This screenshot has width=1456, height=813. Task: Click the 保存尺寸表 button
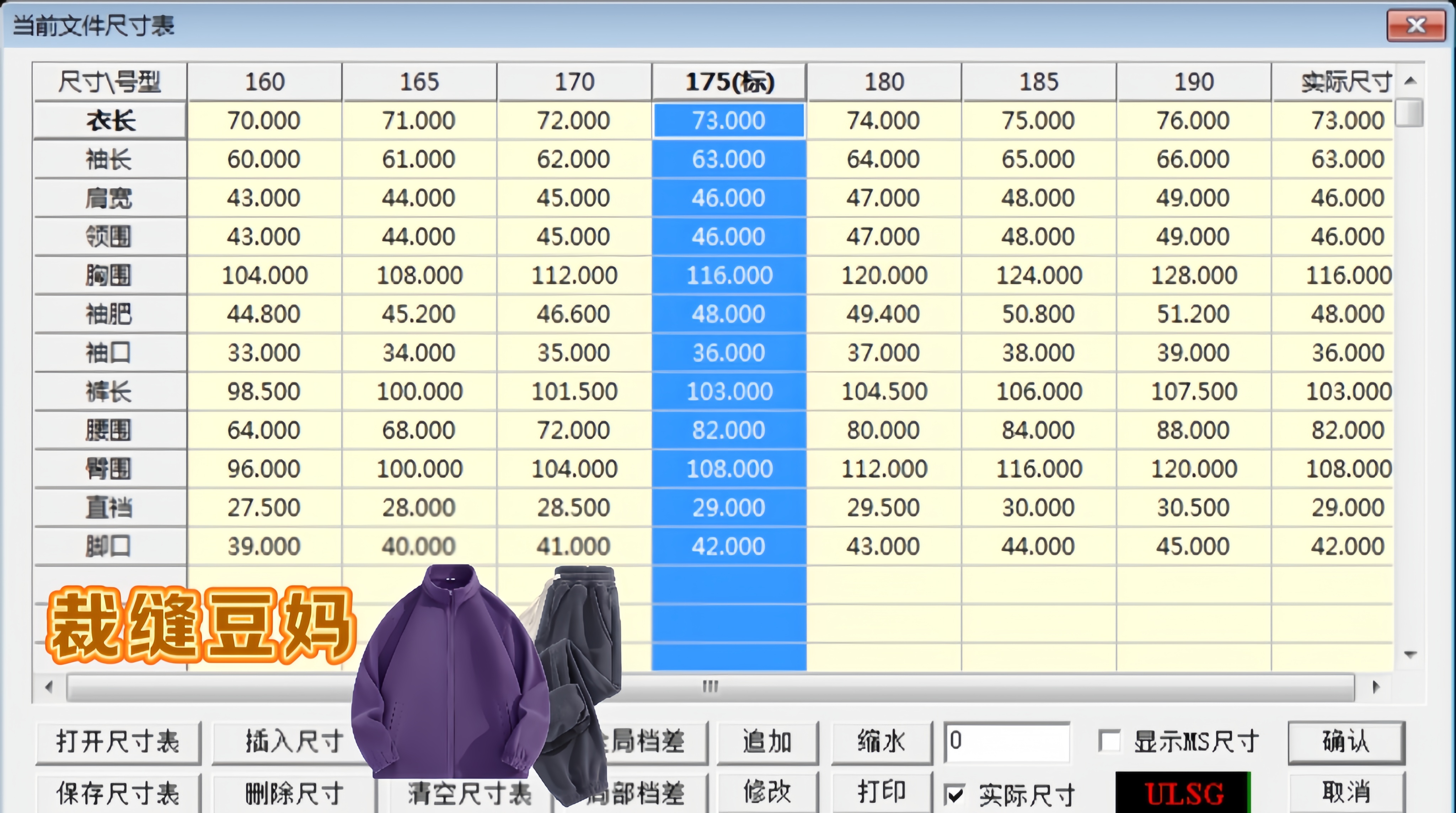coord(118,793)
